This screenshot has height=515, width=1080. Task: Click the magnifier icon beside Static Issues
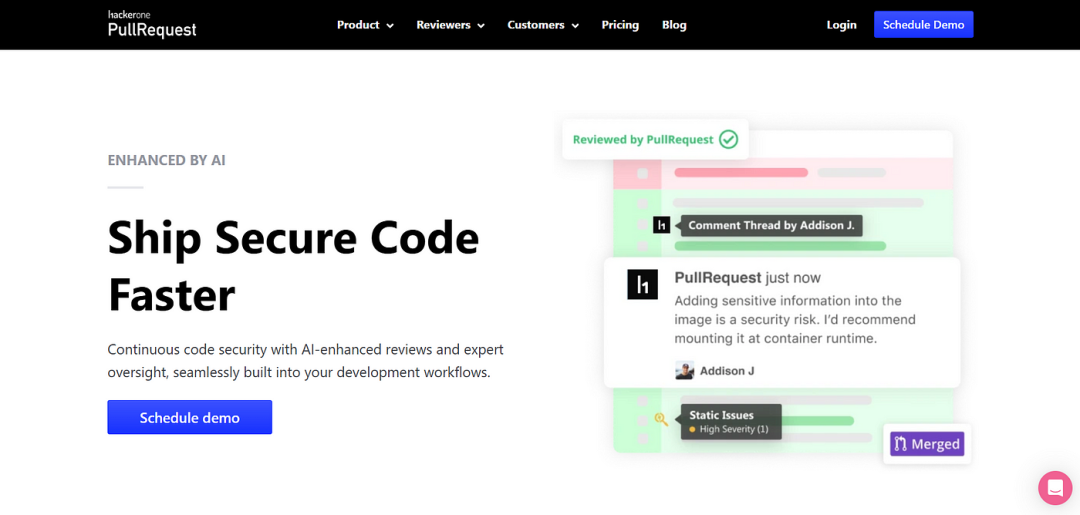click(x=661, y=419)
